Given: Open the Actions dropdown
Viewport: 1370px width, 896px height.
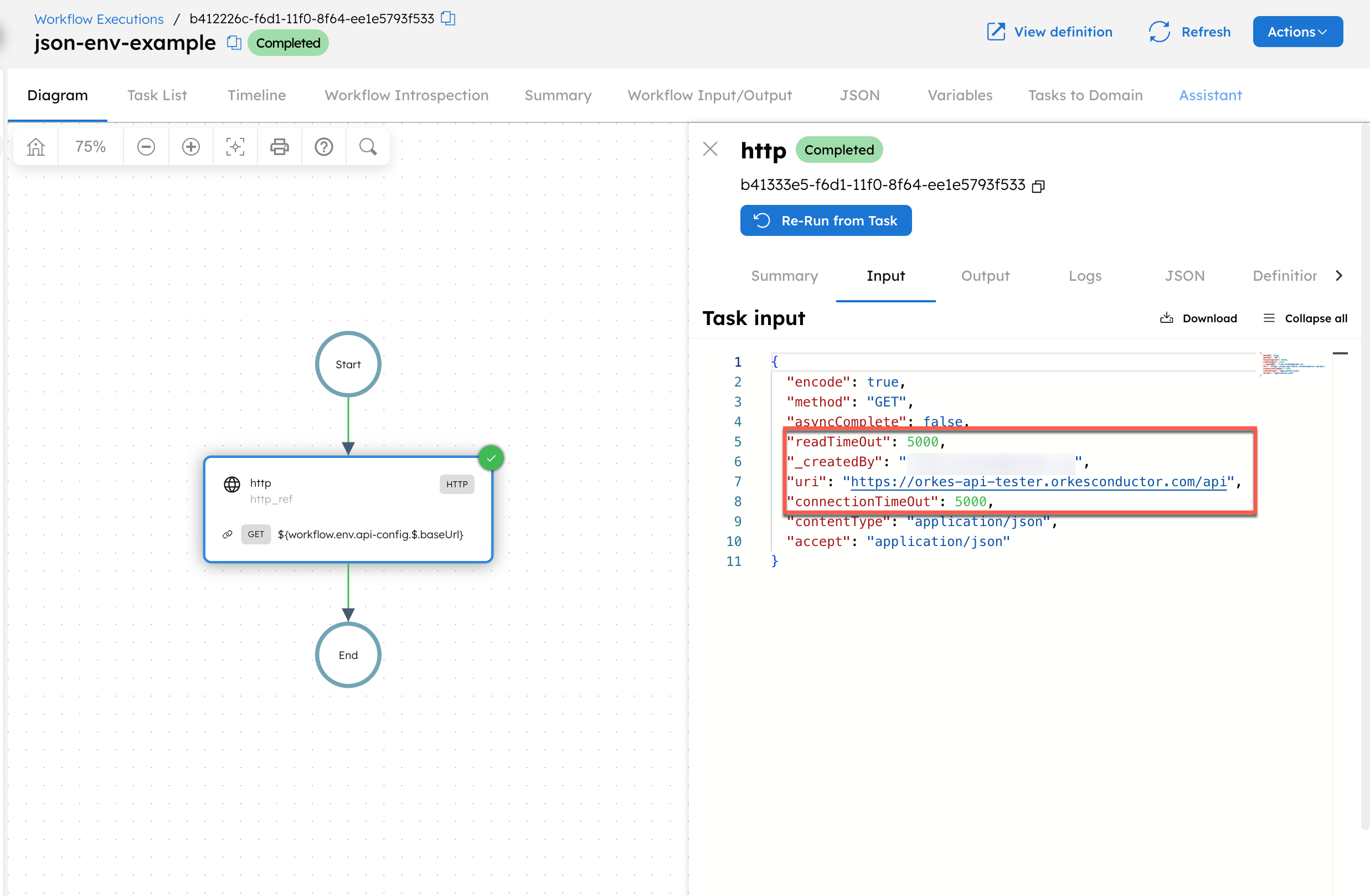Looking at the screenshot, I should [x=1297, y=32].
